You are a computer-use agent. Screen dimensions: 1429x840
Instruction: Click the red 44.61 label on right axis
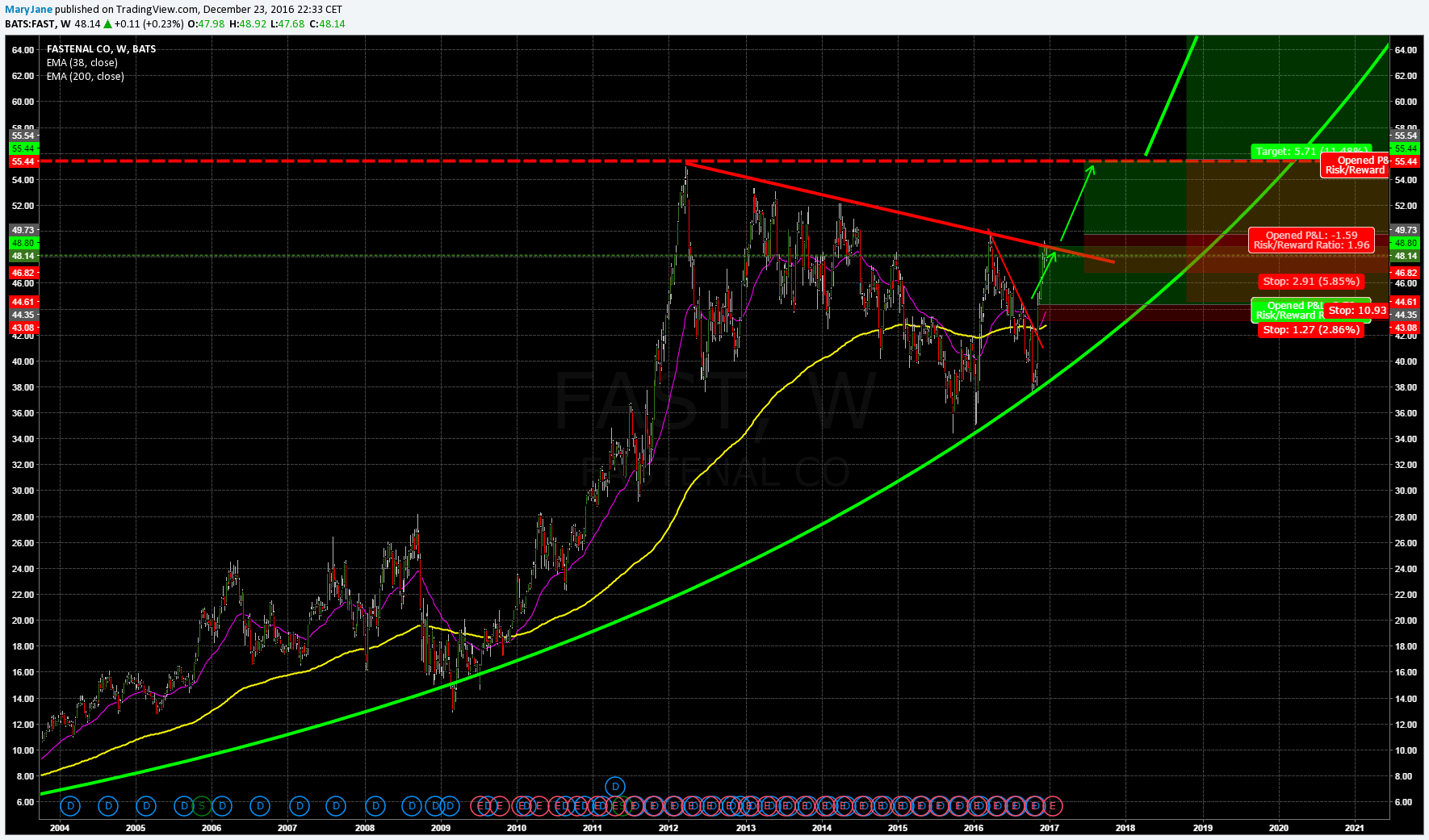pos(1406,302)
